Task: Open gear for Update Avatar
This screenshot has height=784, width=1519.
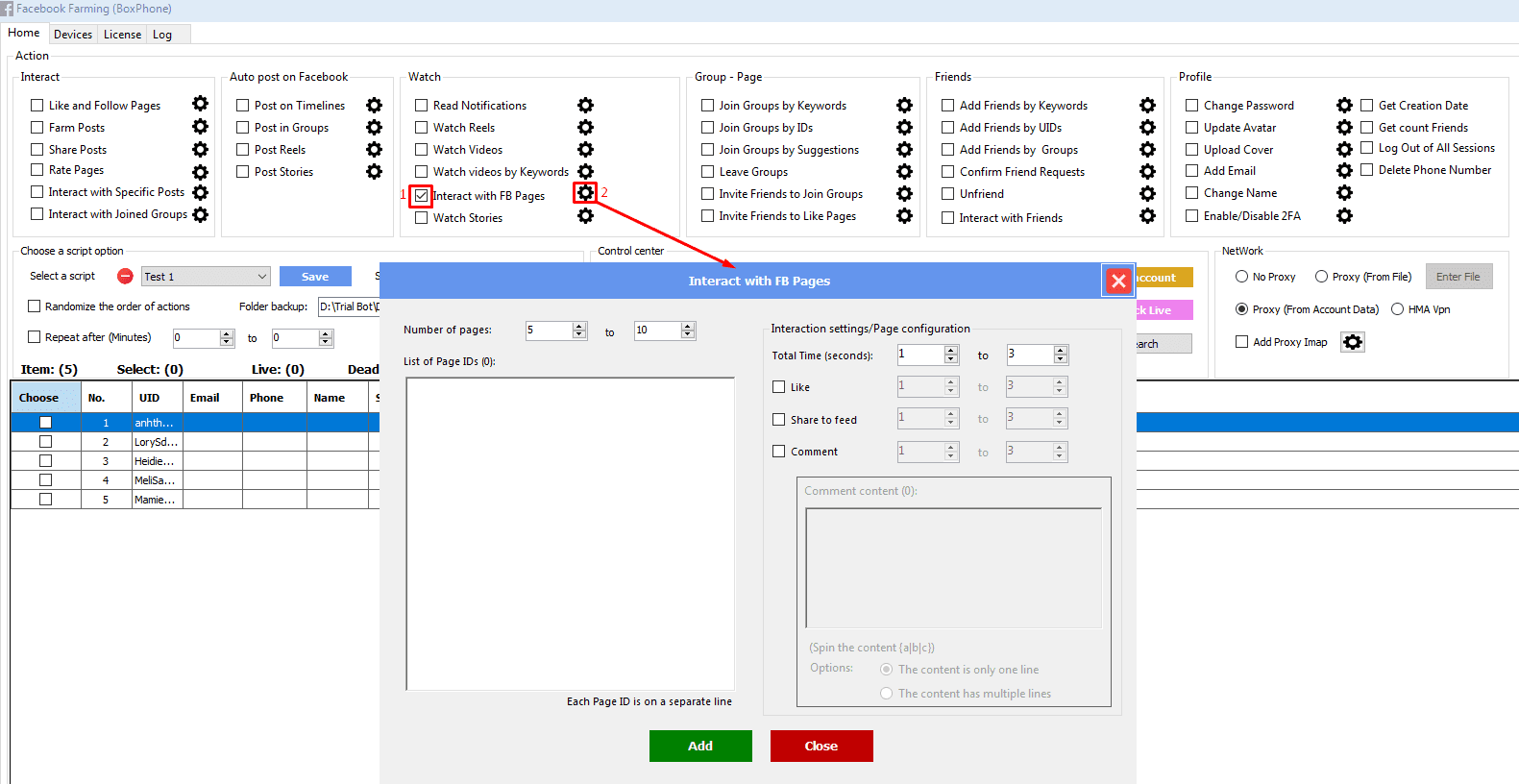Action: (x=1344, y=127)
